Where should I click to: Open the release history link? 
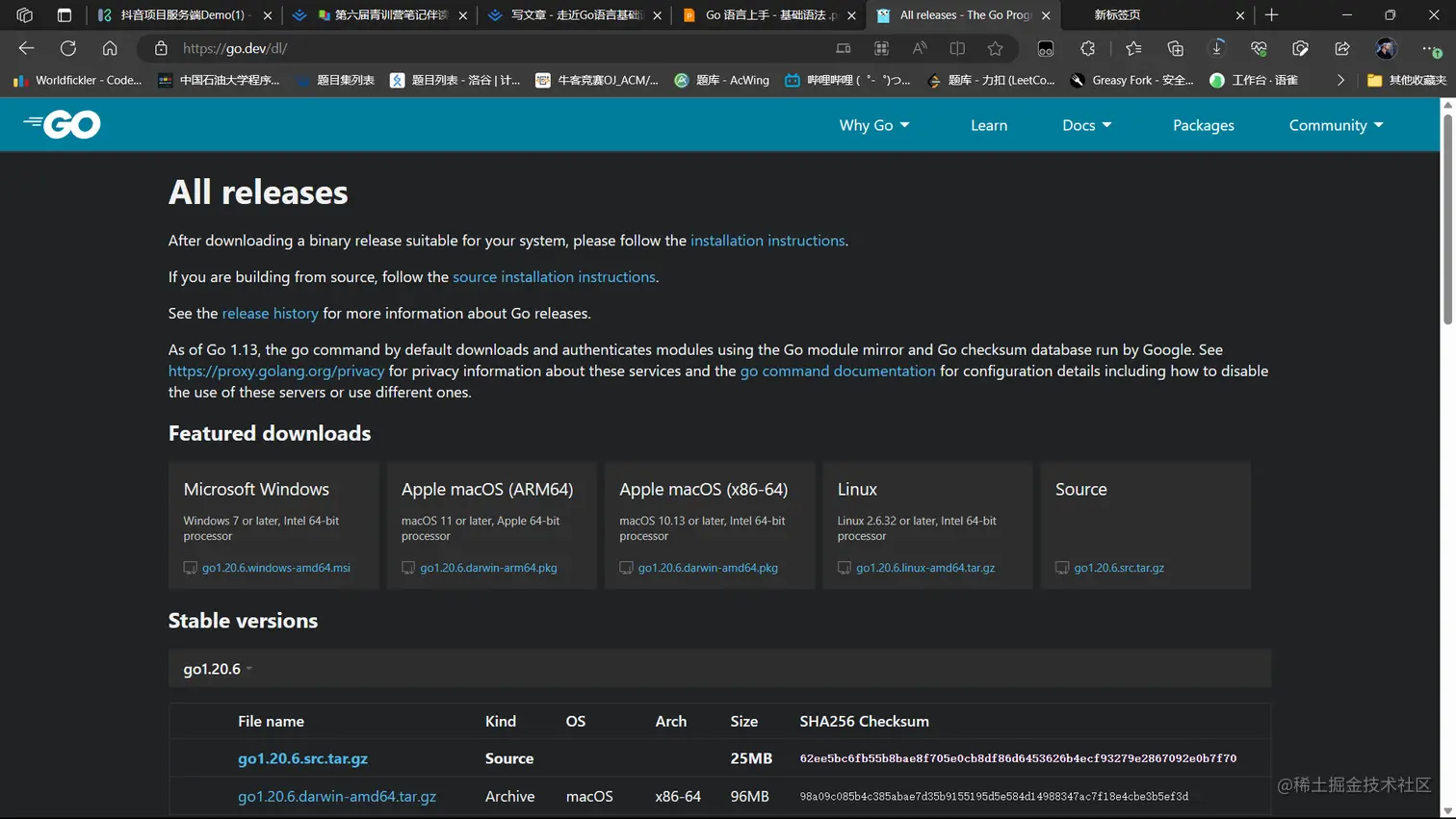click(270, 314)
